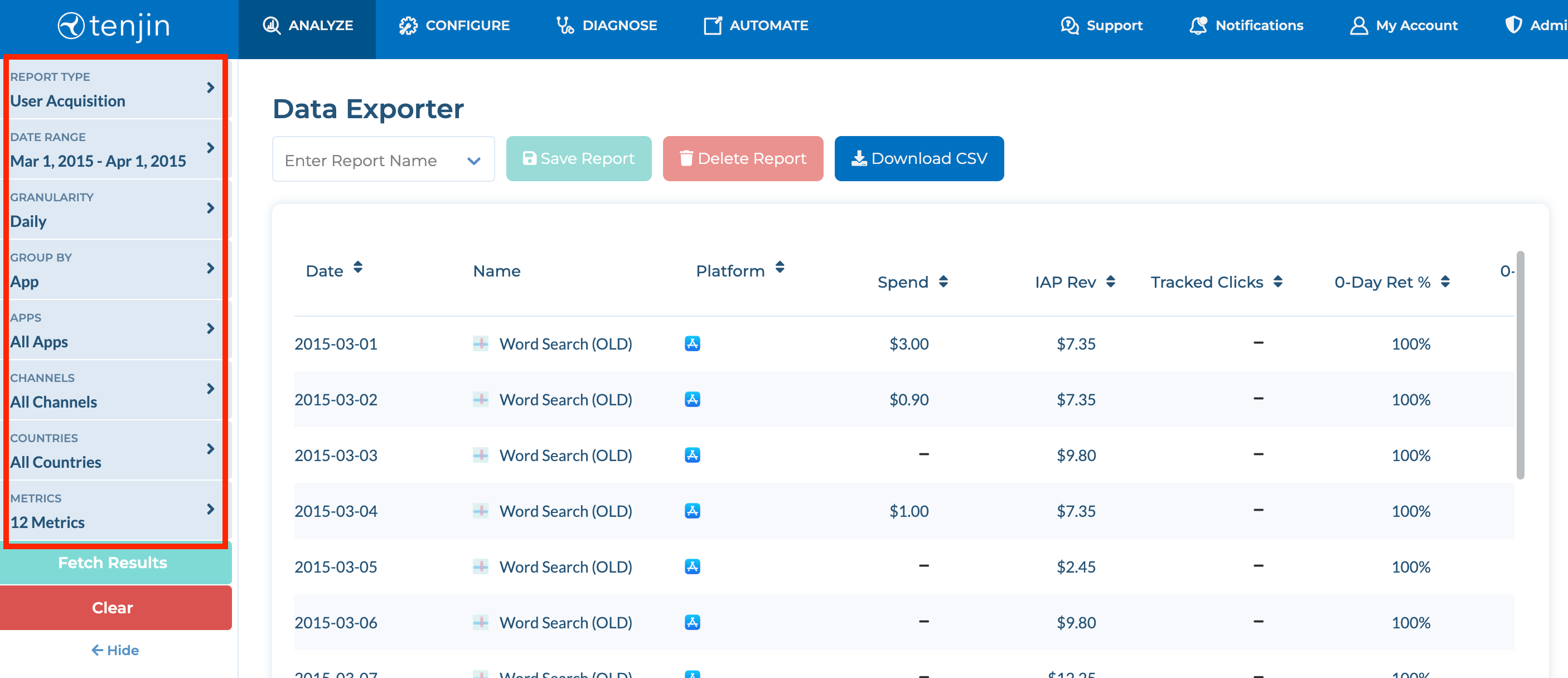Click the Configure gear icon
Viewport: 1568px width, 678px height.
[x=408, y=26]
